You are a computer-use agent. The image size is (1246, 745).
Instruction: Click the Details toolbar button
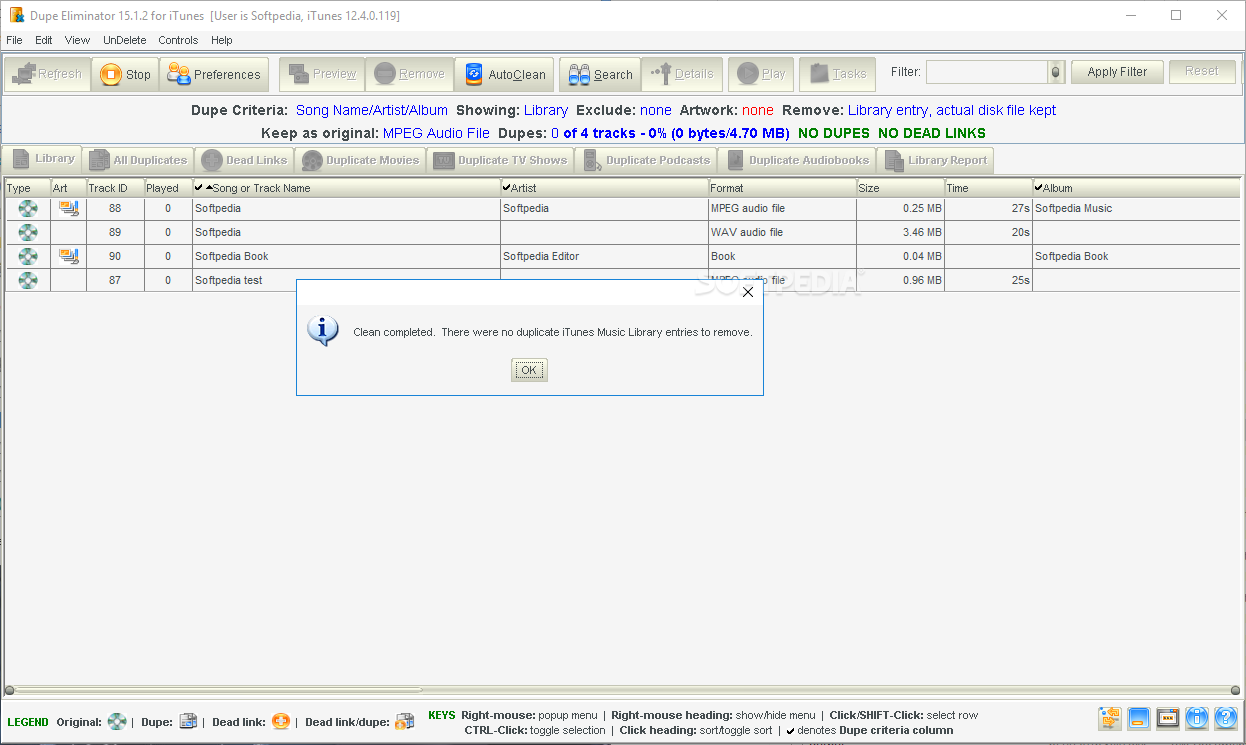pos(682,74)
